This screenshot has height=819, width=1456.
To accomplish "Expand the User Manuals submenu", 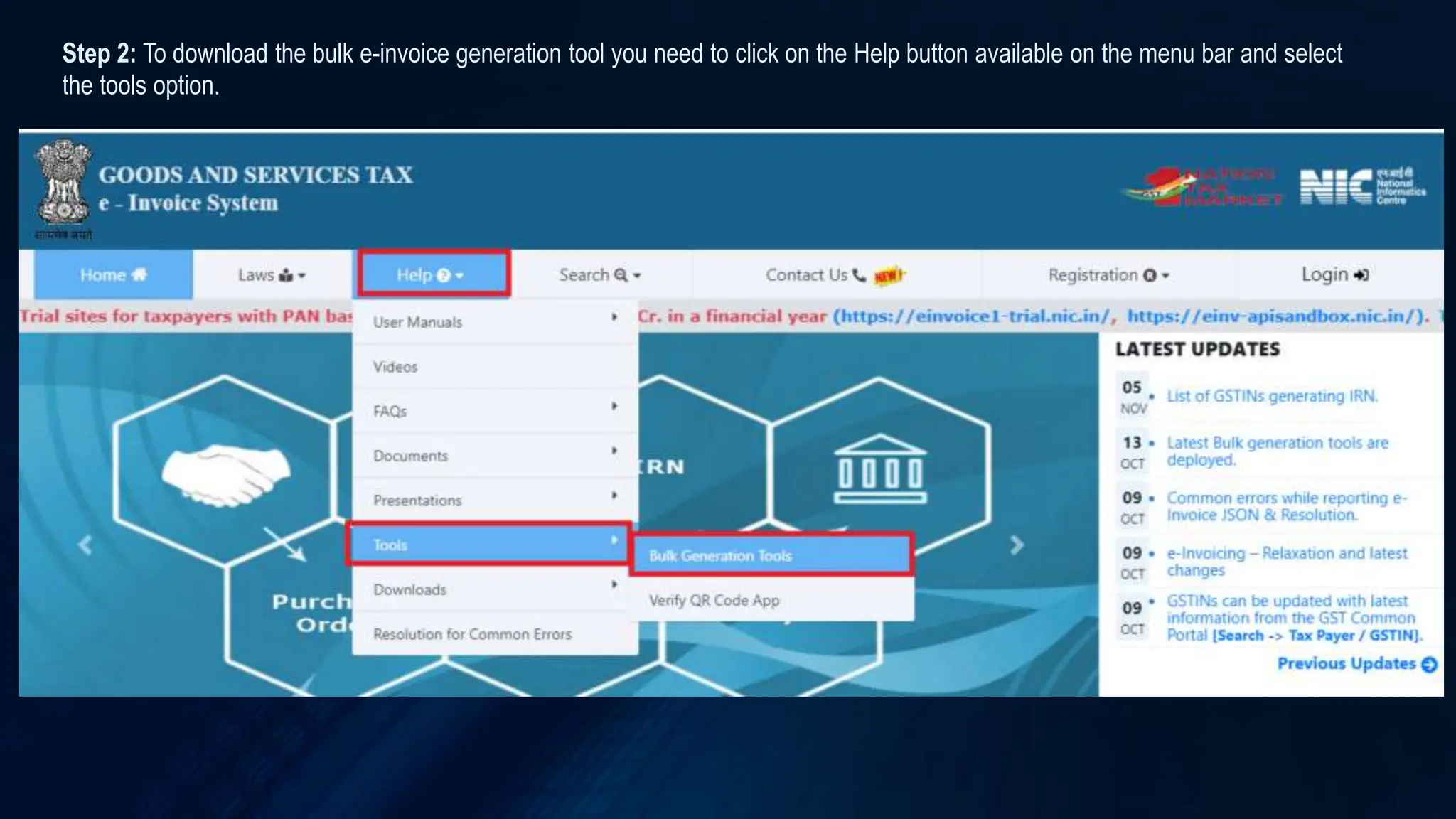I will (495, 322).
